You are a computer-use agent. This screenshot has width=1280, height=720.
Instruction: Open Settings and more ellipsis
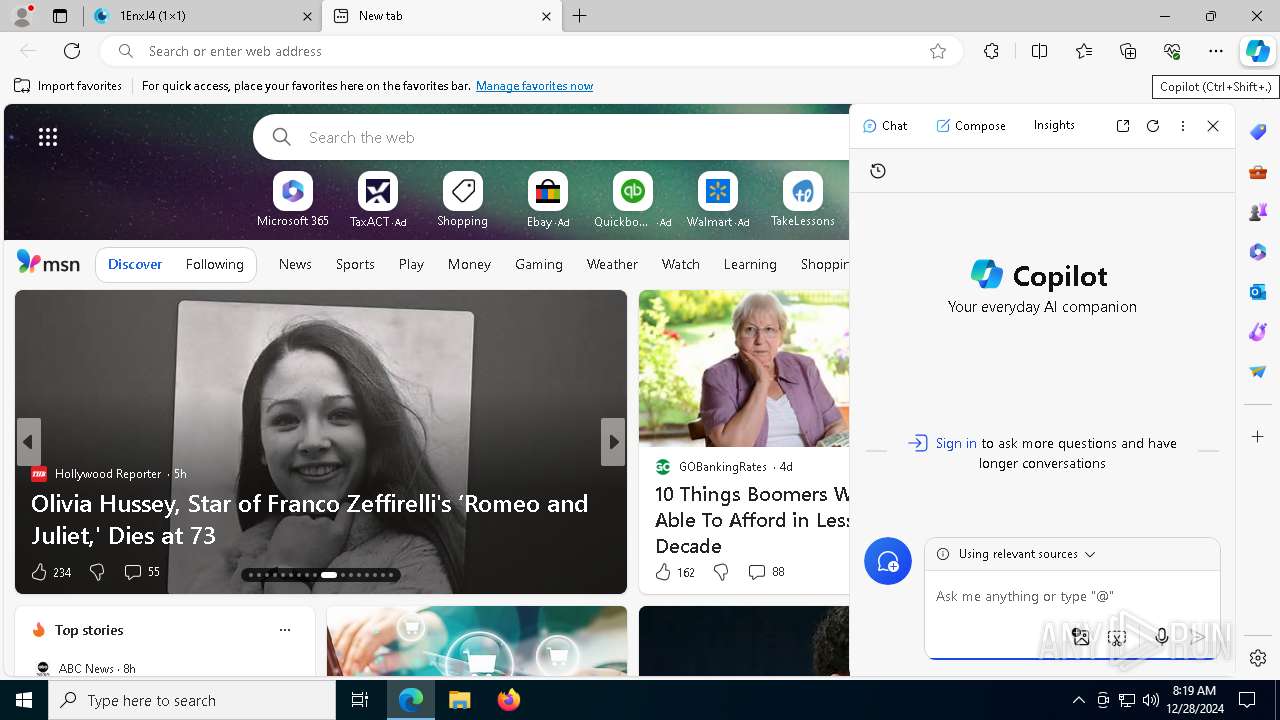click(x=1216, y=51)
